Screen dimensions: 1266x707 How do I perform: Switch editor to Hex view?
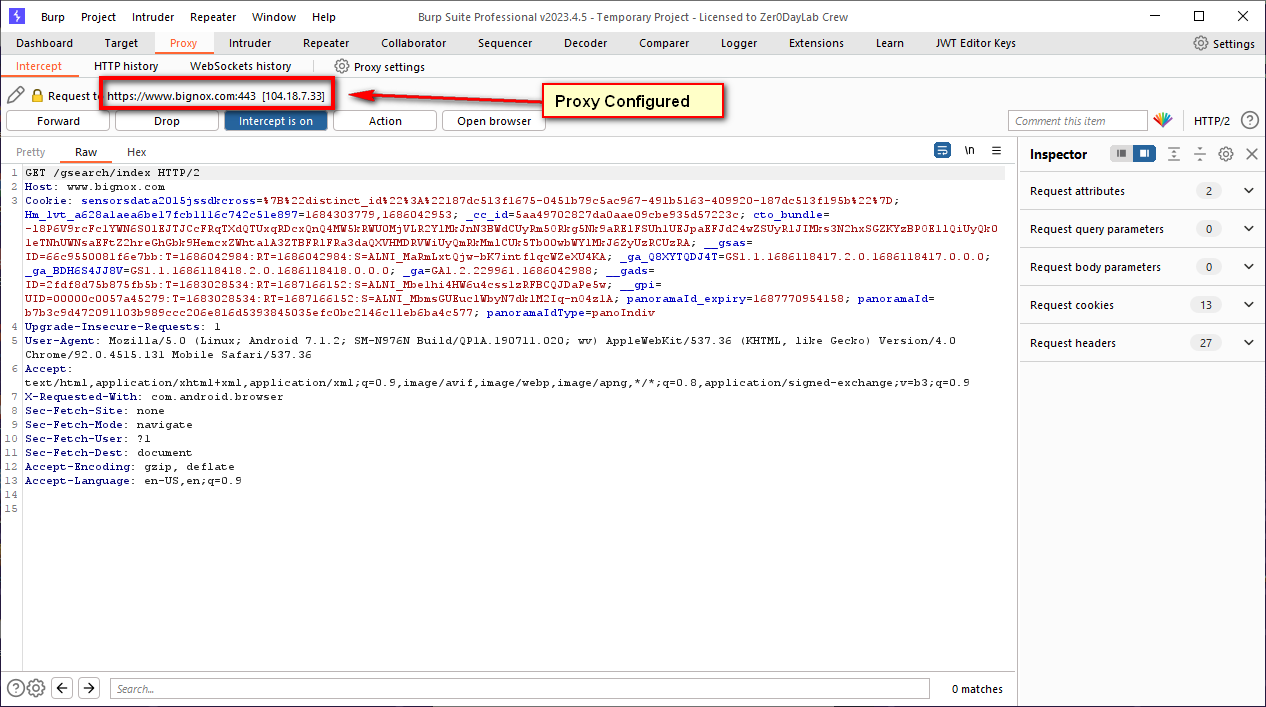click(137, 152)
